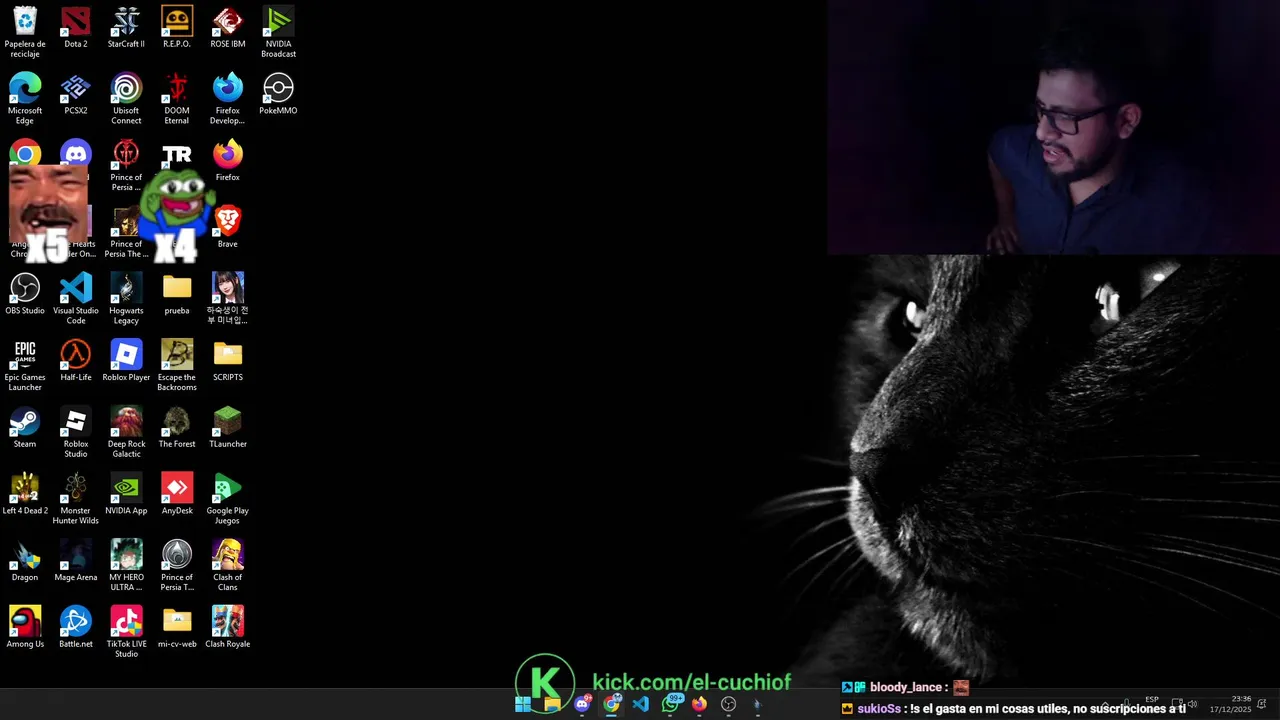Select the PCSX2 emulator shortcut
This screenshot has width=1280, height=720.
(x=76, y=94)
